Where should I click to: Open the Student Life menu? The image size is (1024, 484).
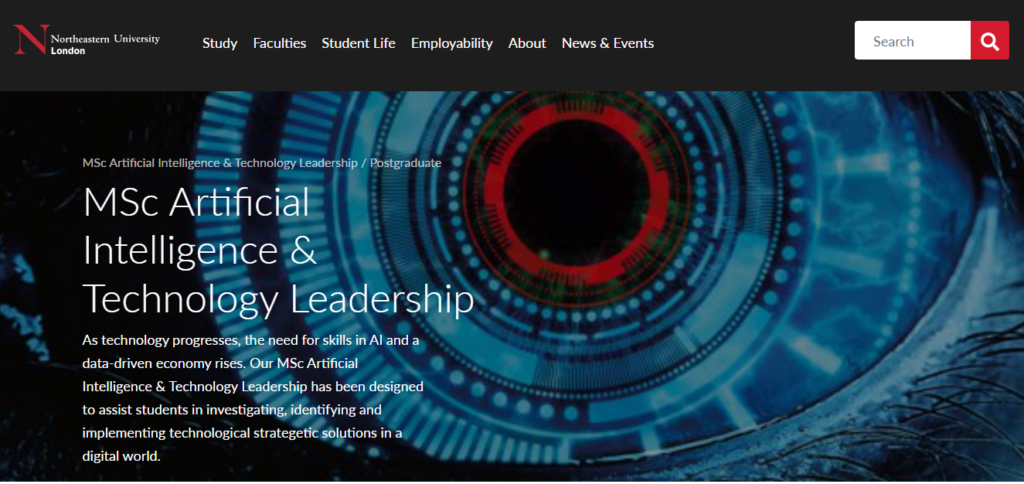pos(359,43)
